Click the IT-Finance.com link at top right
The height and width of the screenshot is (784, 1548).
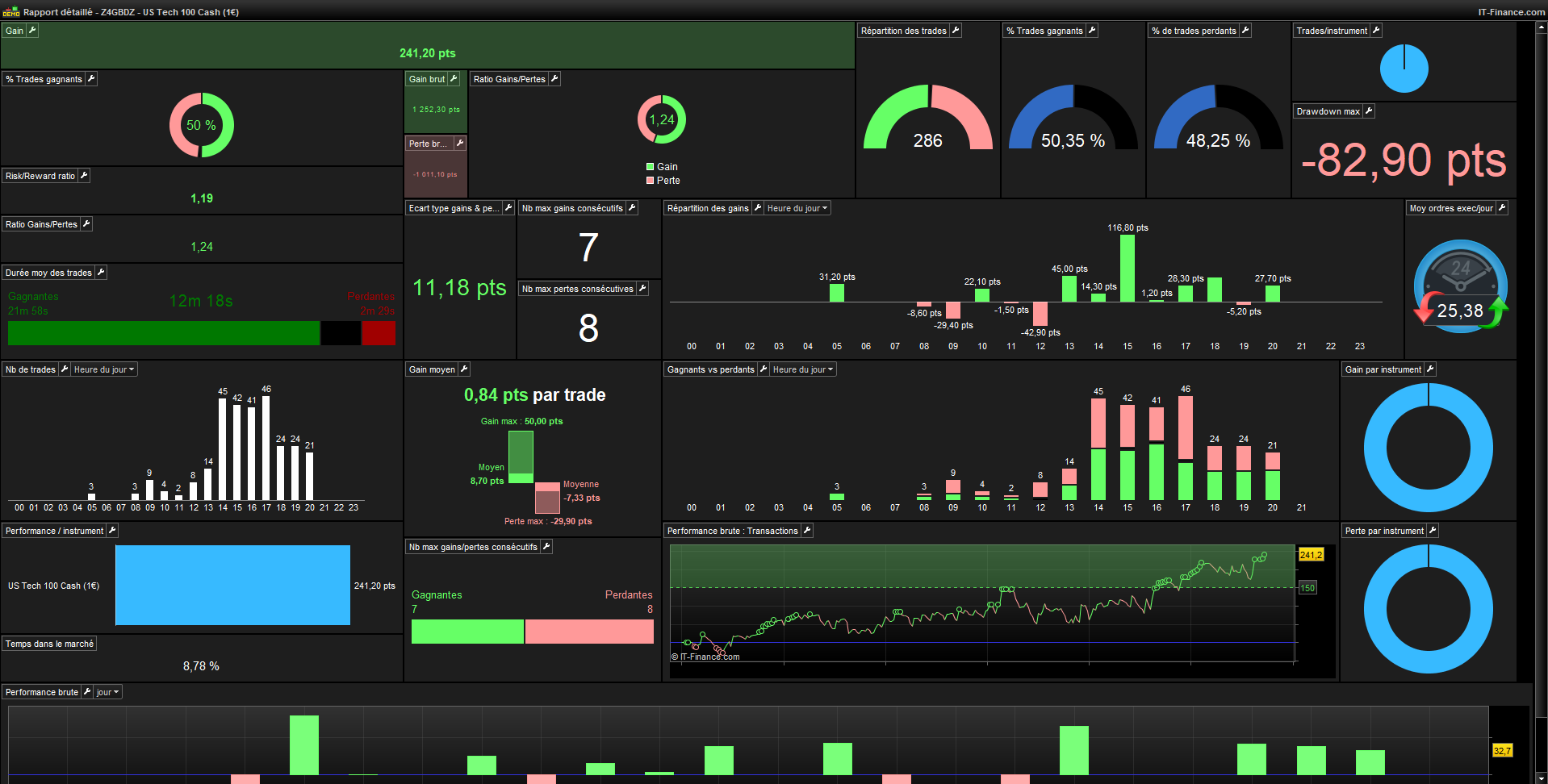tap(1511, 12)
